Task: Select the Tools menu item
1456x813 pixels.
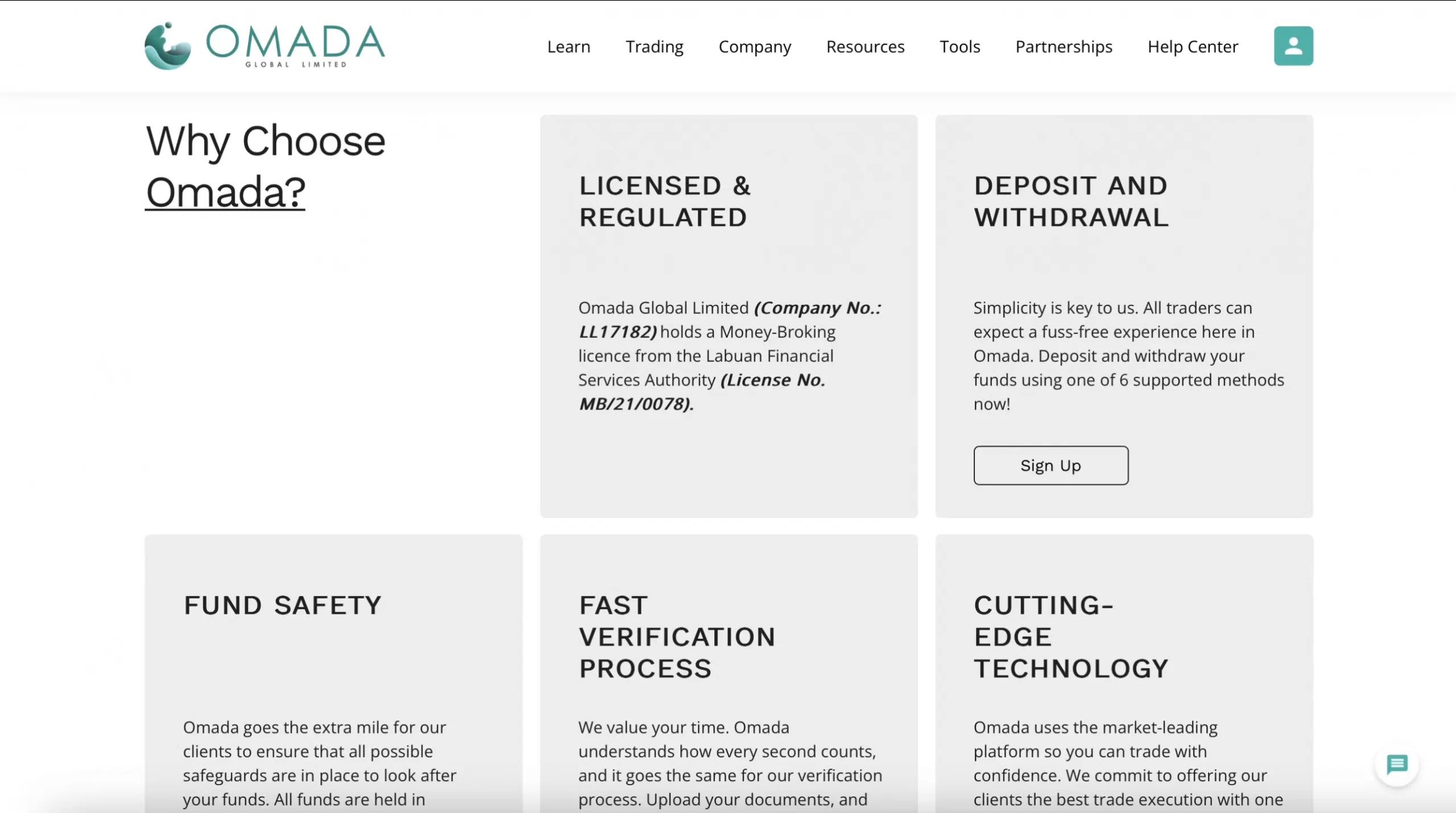Action: click(x=960, y=47)
